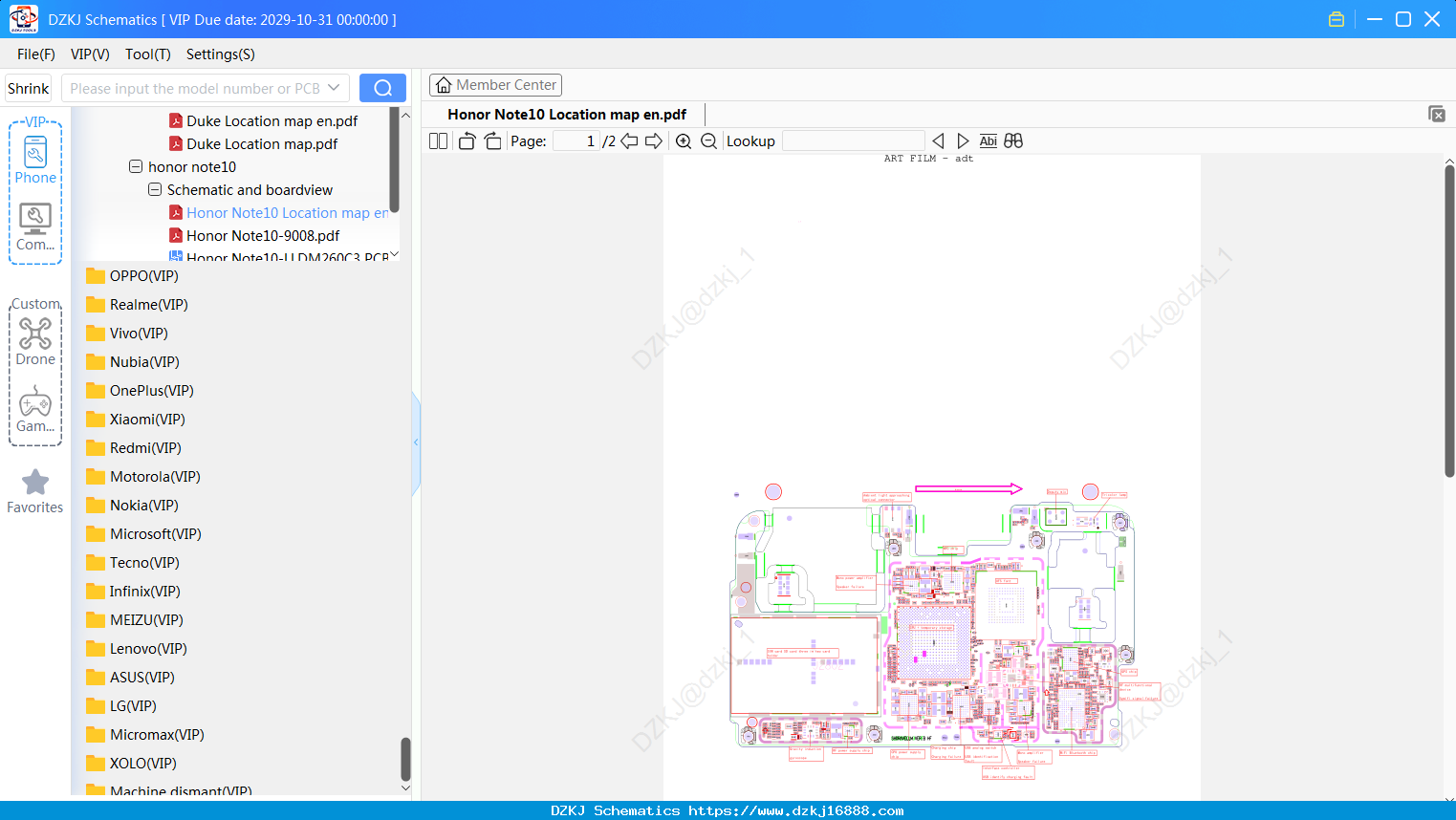Click the status bar website link
1456x820 pixels.
click(795, 810)
